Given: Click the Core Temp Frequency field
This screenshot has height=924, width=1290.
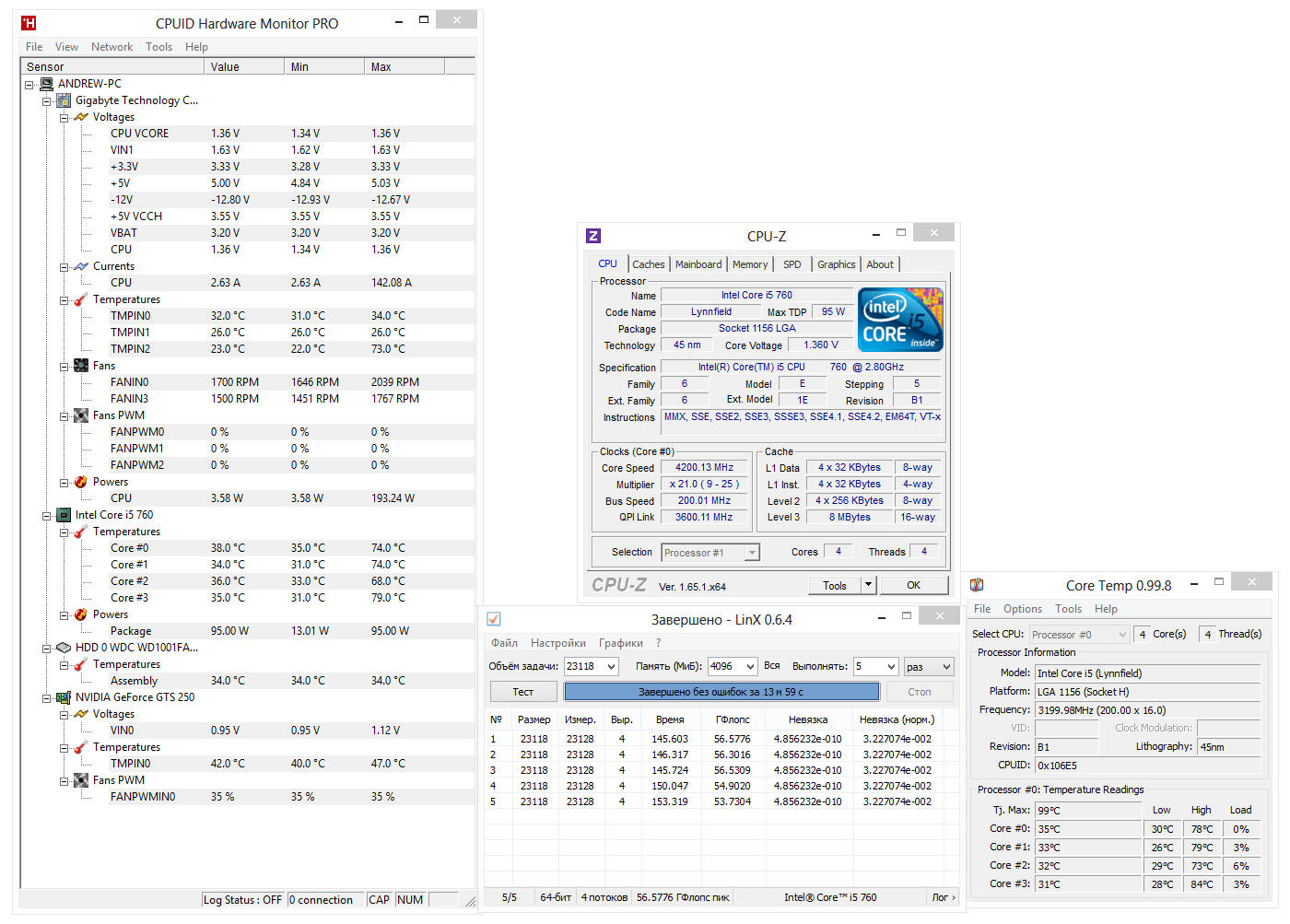Looking at the screenshot, I should point(1147,710).
